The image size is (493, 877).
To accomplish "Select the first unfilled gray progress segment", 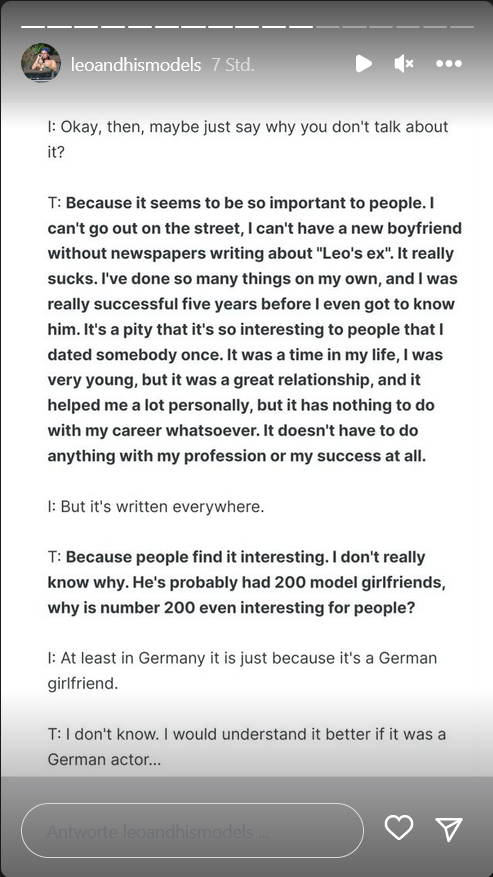I will pyautogui.click(x=328, y=26).
